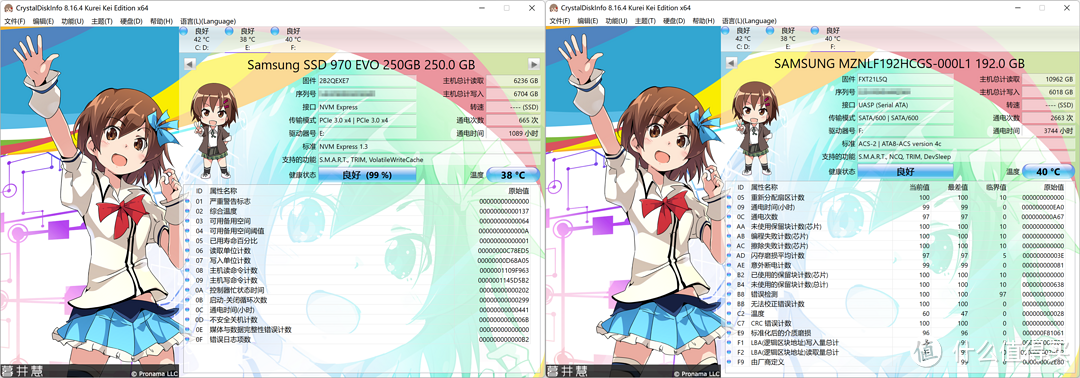
Task: Open 硬盘(D) menu in left 970 EVO window
Action: tap(132, 21)
